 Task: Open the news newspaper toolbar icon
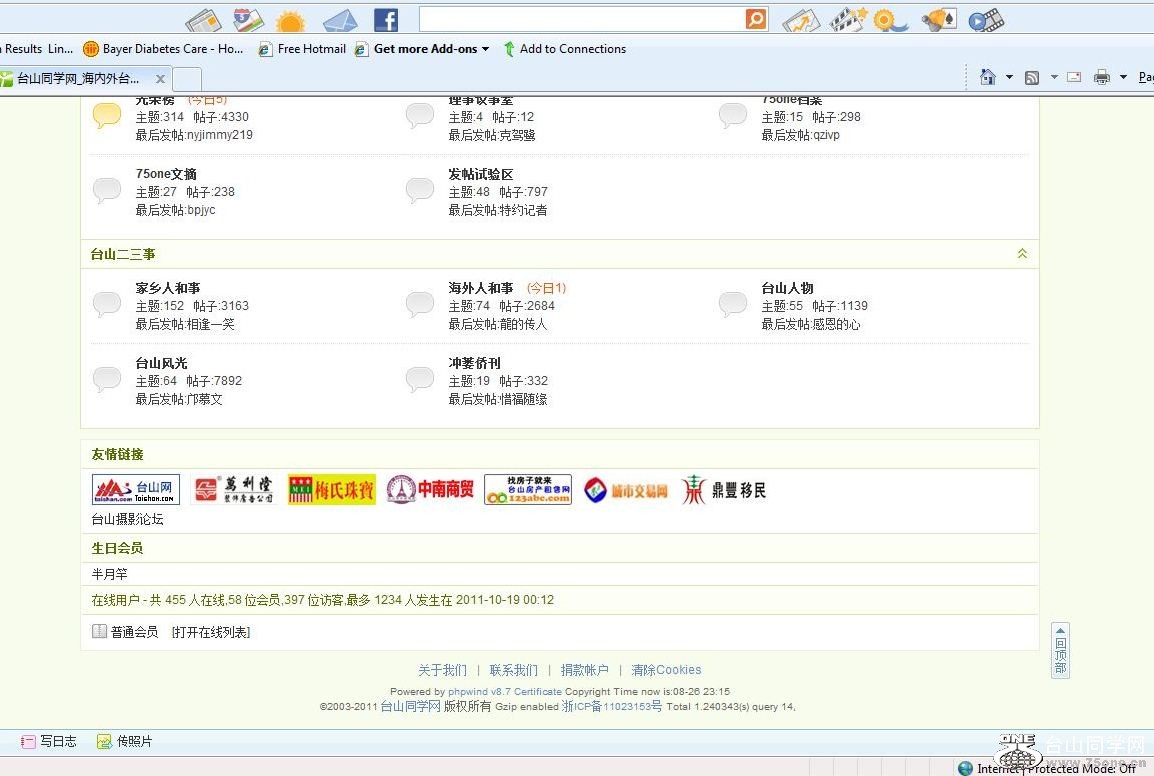(x=203, y=20)
